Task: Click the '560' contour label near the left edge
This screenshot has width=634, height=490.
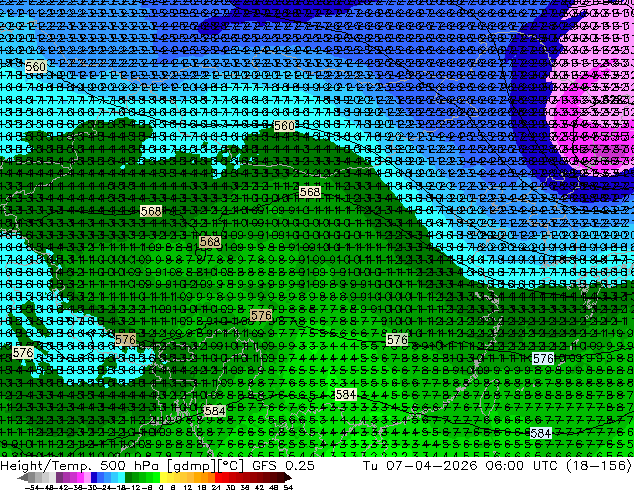Action: click(36, 67)
